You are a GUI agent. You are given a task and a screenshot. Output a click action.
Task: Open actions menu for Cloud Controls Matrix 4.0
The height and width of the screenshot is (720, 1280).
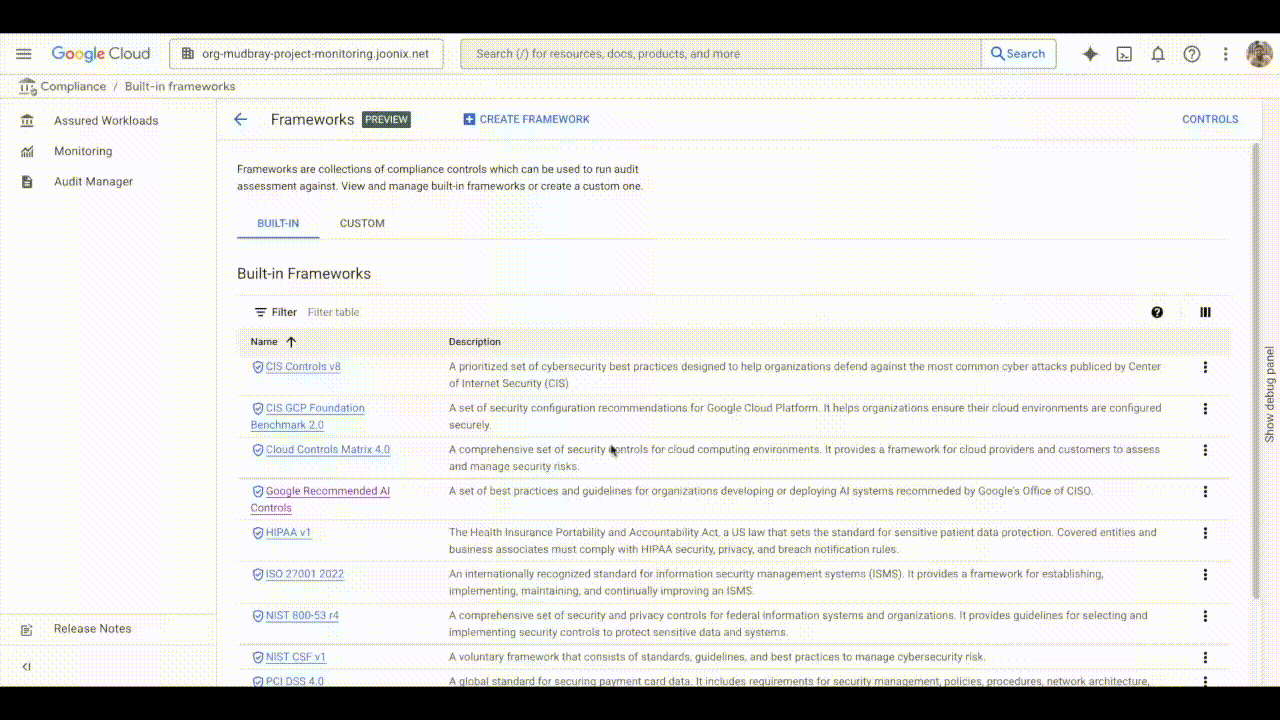coord(1205,450)
